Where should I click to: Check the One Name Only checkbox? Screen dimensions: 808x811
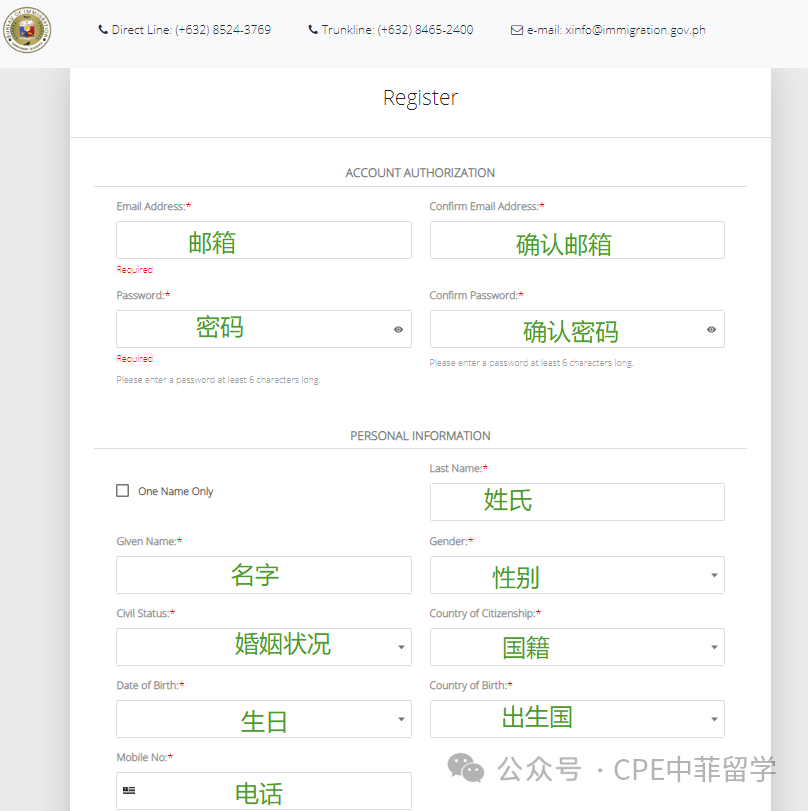[123, 491]
